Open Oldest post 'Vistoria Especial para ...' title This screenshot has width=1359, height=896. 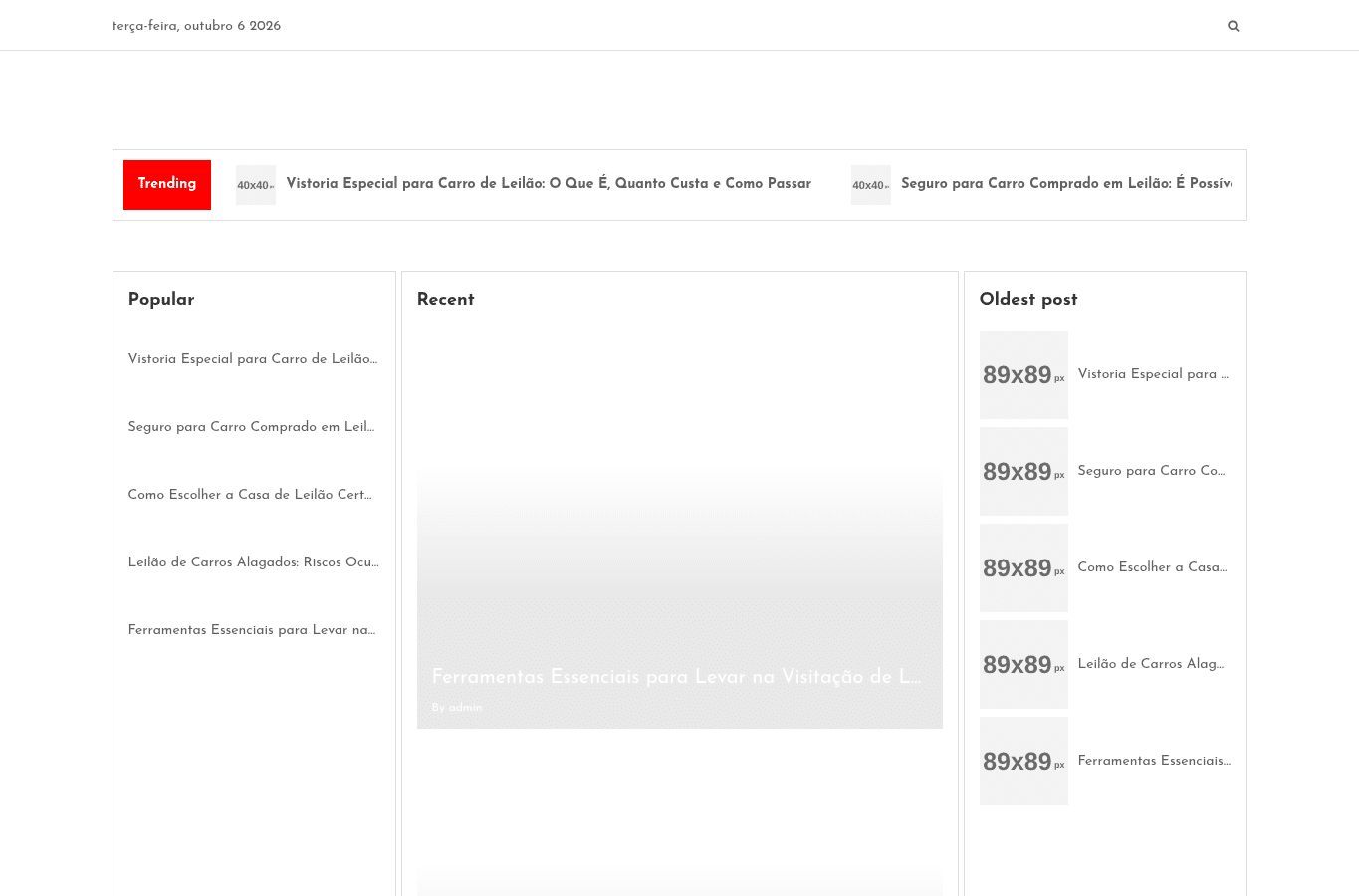(x=1153, y=374)
